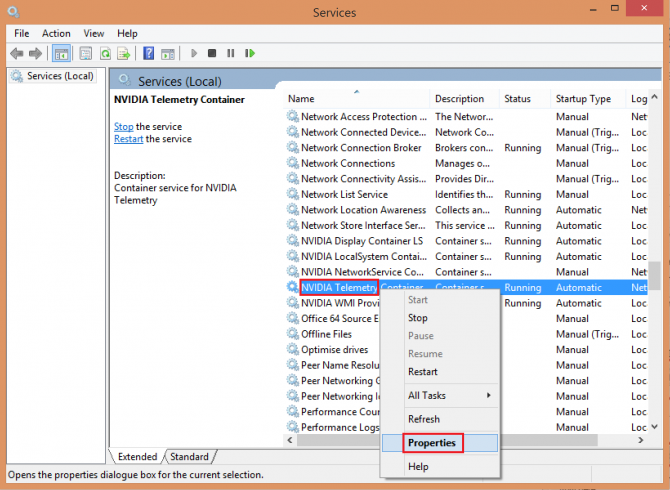Viewport: 670px width, 490px height.
Task: Click the horizontal scrollbar left arrow
Action: tap(290, 440)
